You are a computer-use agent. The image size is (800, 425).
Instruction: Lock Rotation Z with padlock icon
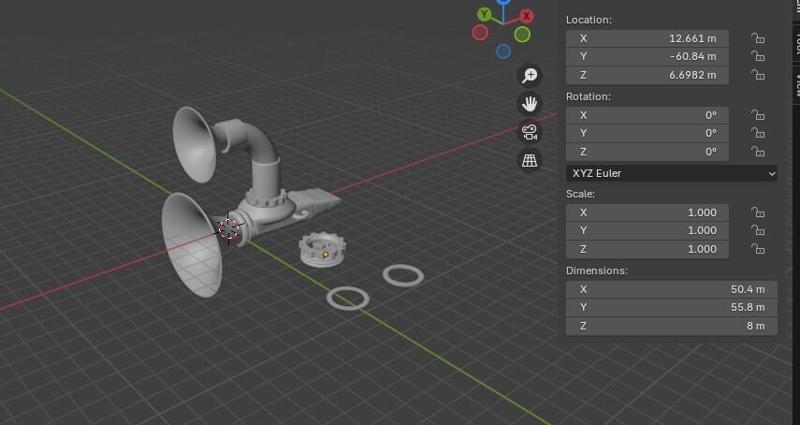[758, 152]
